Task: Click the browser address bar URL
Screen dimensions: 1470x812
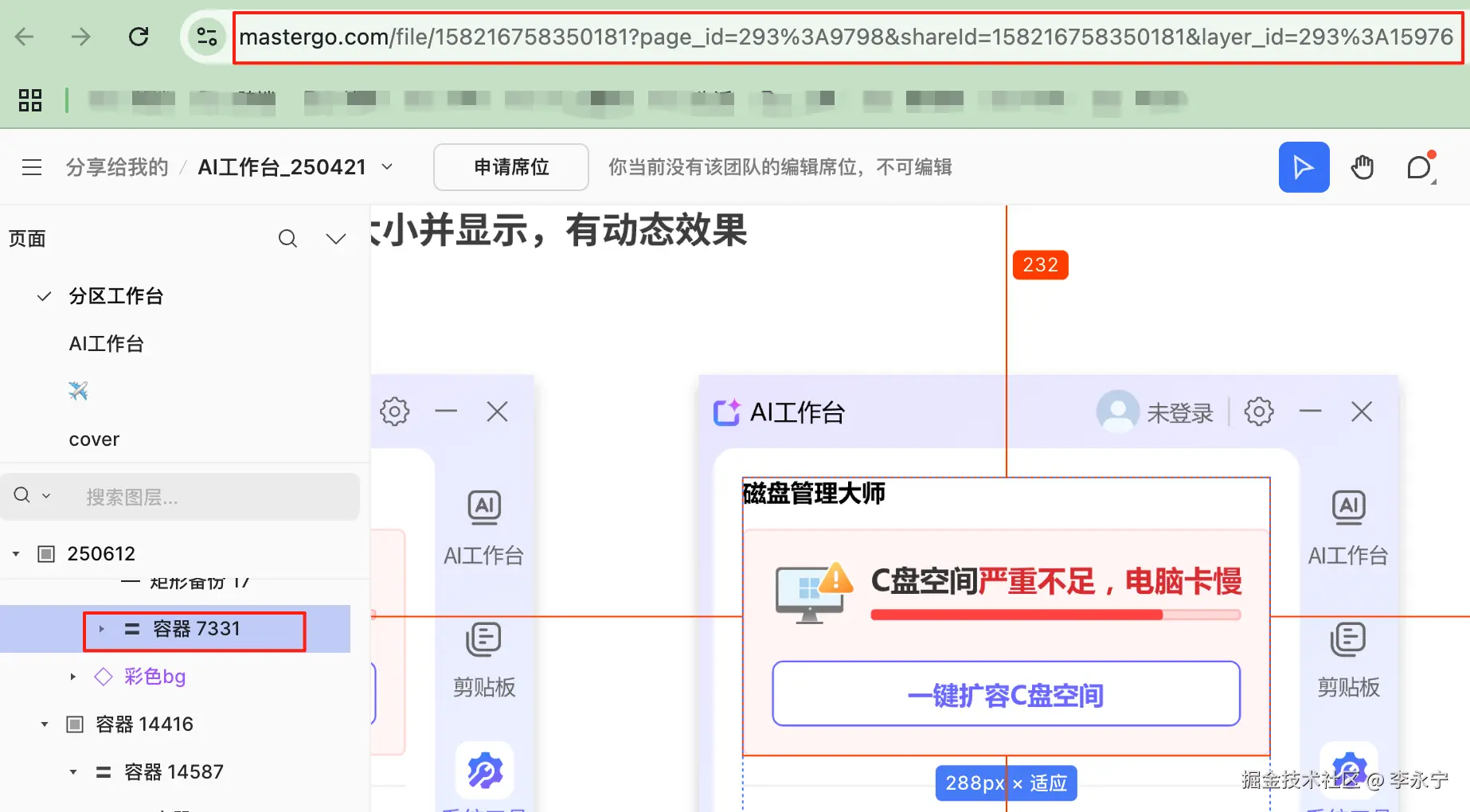Action: tap(846, 37)
